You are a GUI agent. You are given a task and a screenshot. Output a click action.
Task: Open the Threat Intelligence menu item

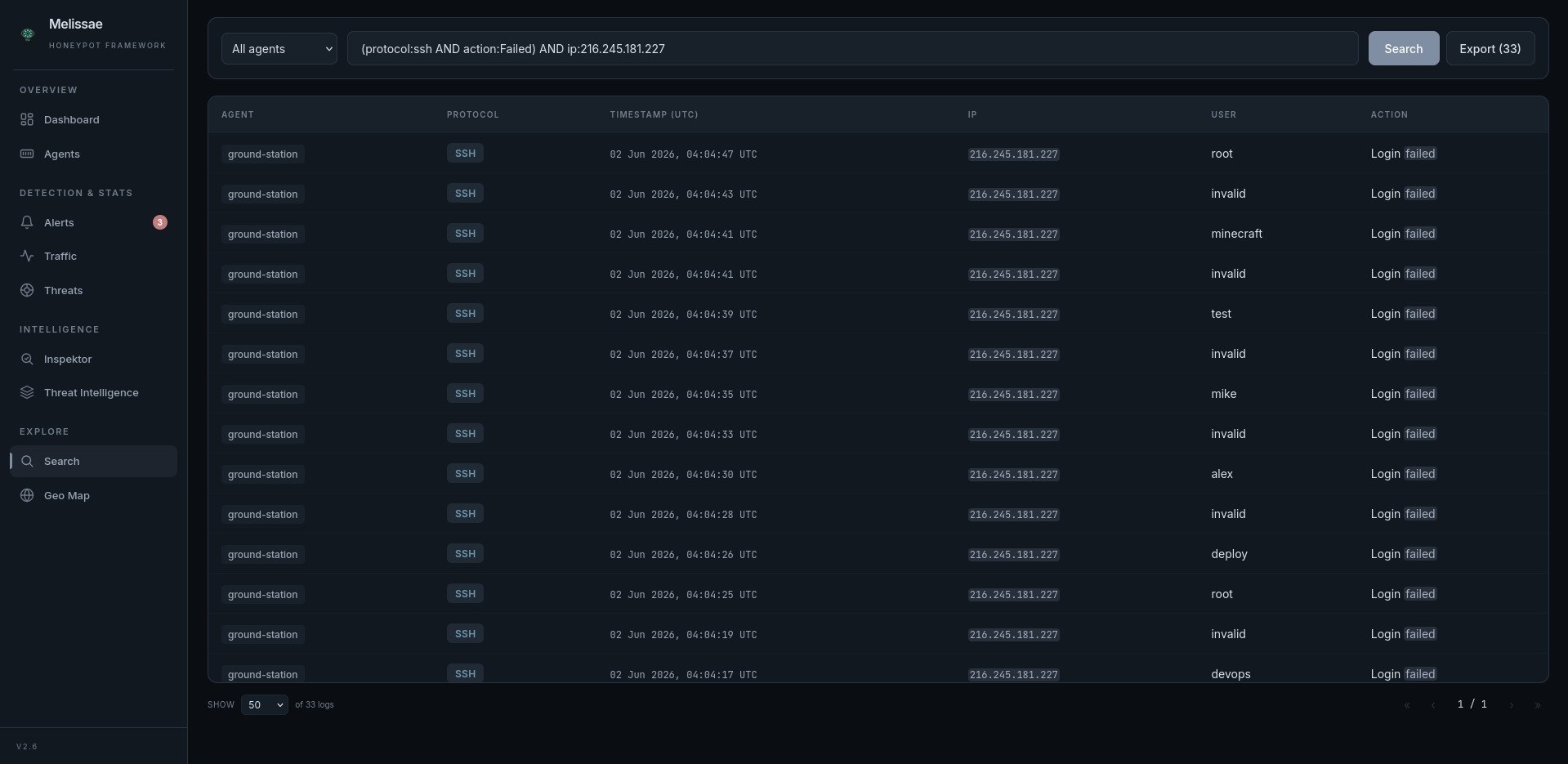point(93,392)
